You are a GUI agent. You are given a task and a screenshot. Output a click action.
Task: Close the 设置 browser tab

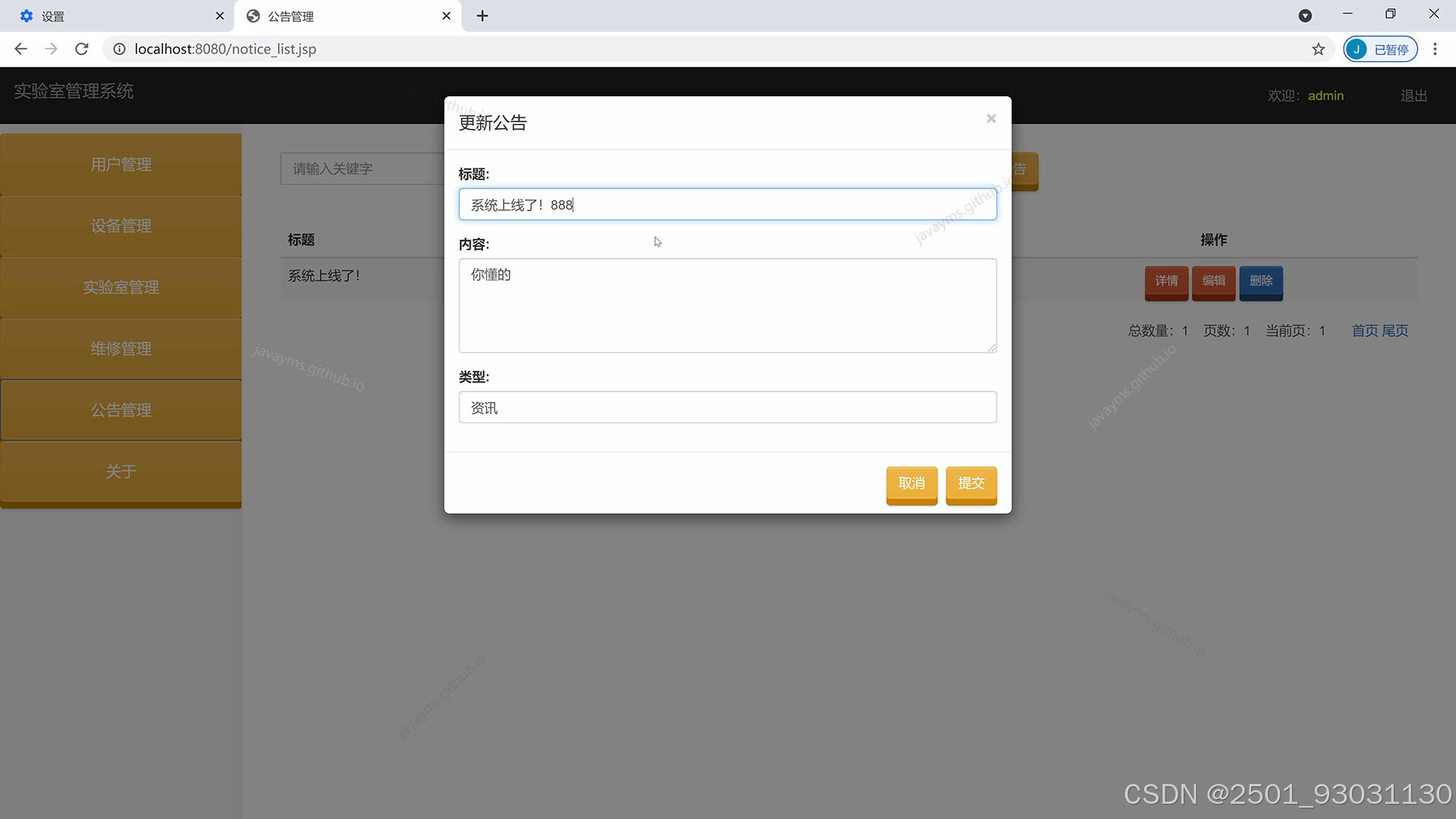coord(220,16)
